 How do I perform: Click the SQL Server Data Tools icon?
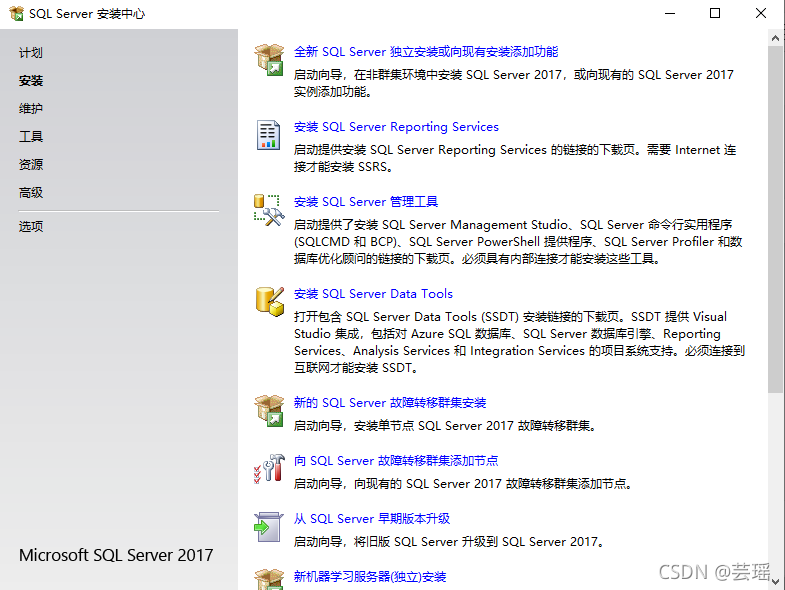tap(269, 301)
